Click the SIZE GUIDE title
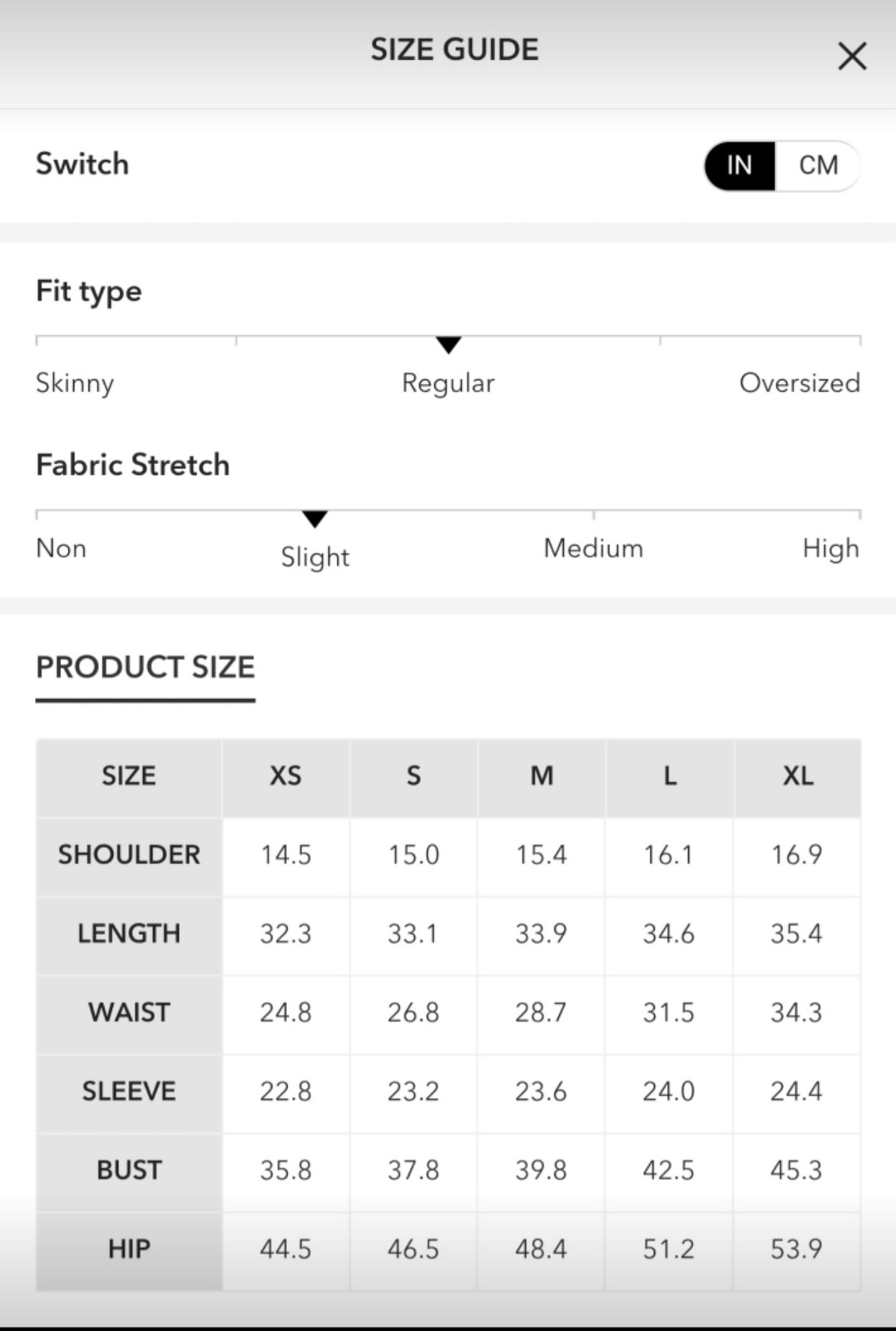The image size is (896, 1331). click(x=454, y=50)
